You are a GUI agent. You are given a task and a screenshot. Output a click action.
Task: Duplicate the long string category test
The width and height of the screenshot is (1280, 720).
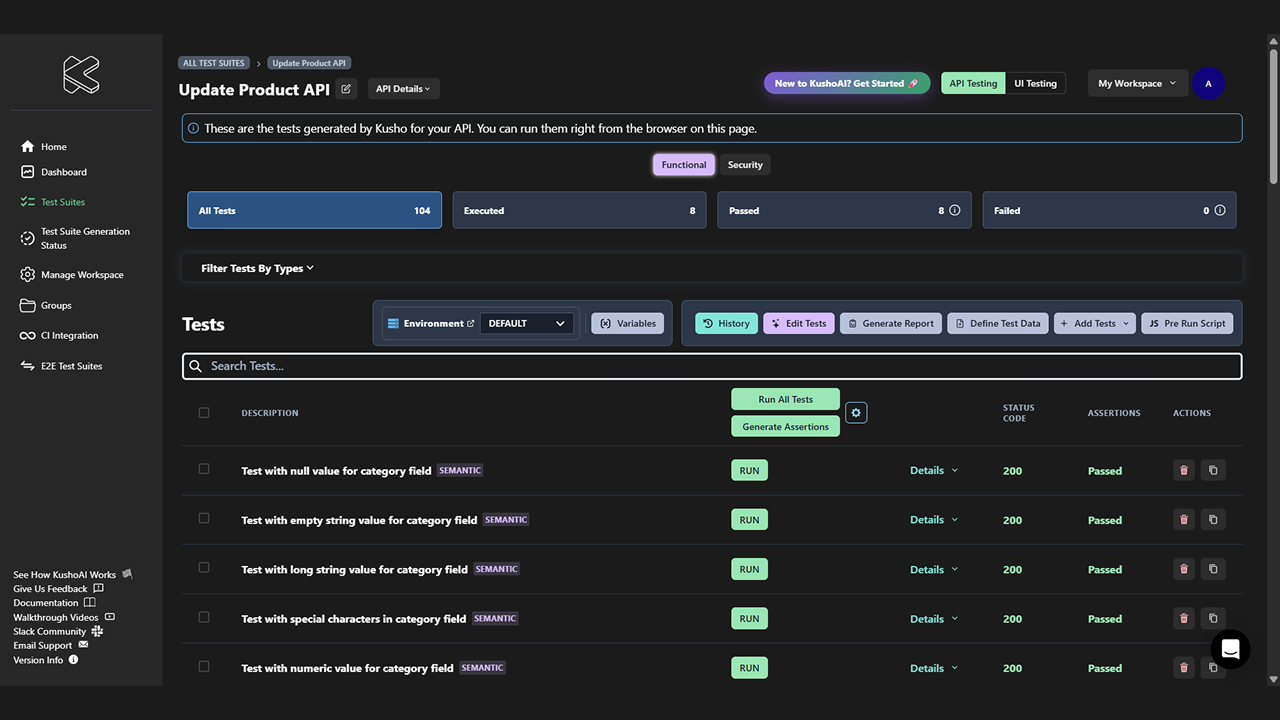point(1213,569)
